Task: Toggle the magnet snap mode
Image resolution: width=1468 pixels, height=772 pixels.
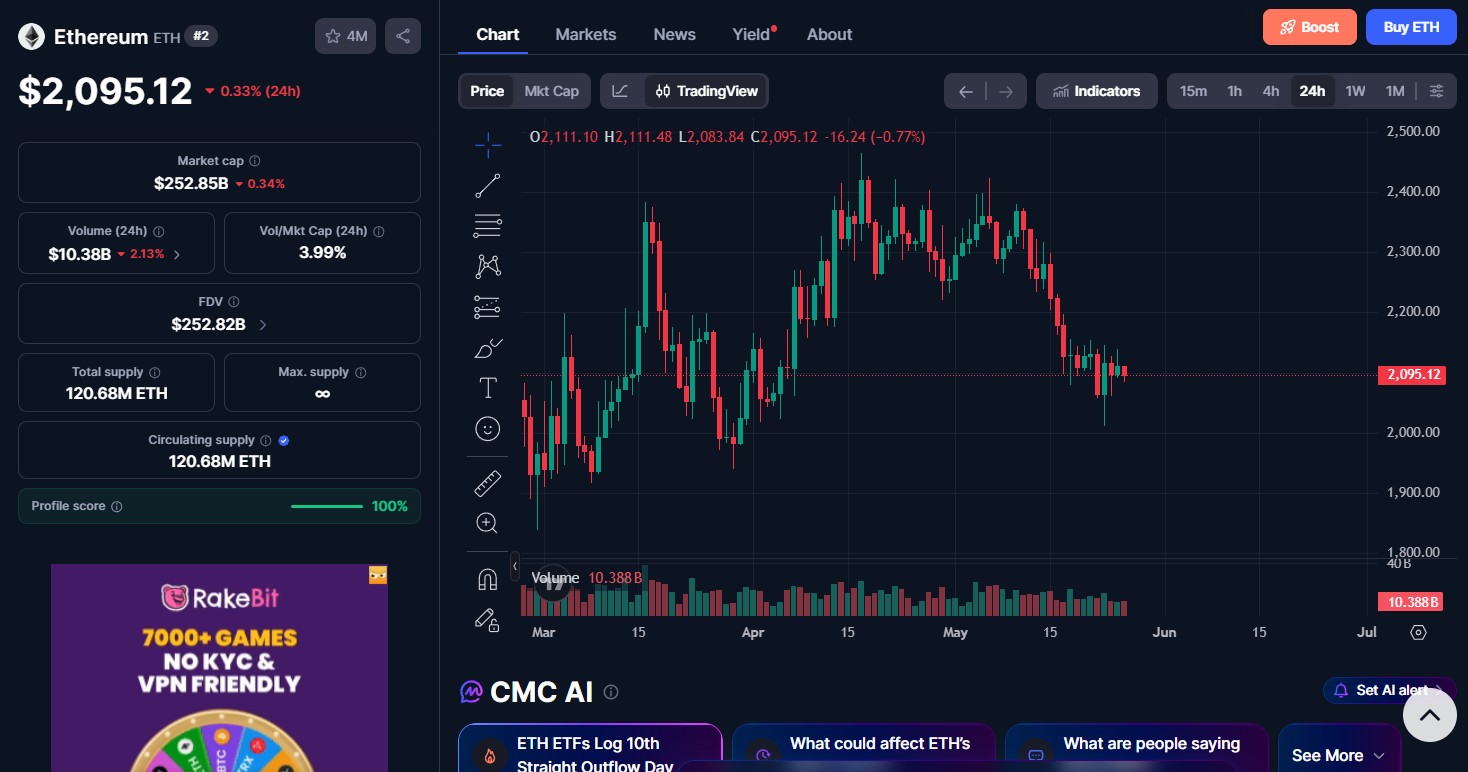Action: point(488,580)
